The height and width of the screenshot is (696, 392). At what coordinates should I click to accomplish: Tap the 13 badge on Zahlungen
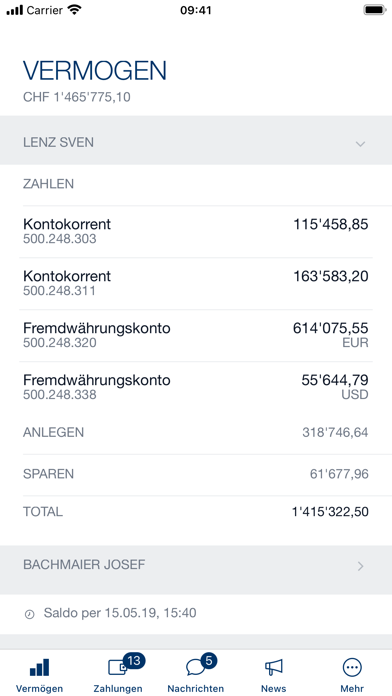tap(134, 661)
